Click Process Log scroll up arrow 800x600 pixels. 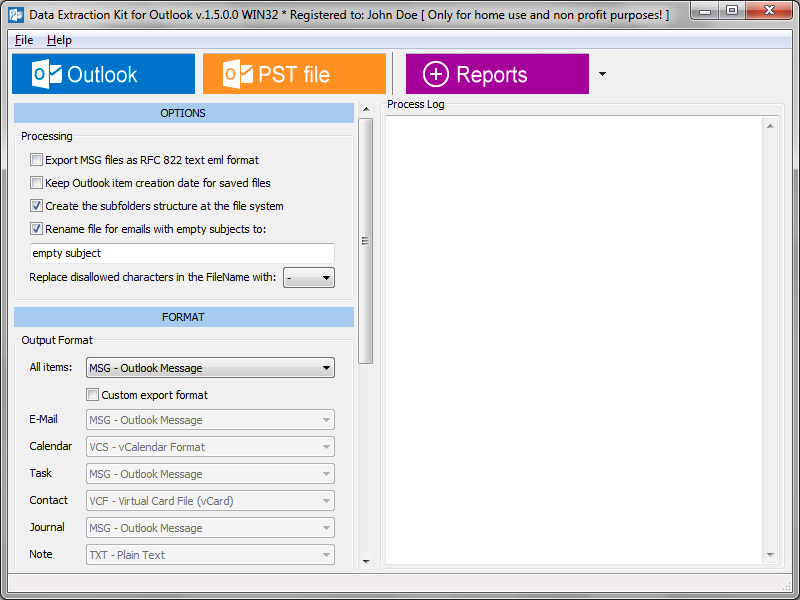(770, 126)
